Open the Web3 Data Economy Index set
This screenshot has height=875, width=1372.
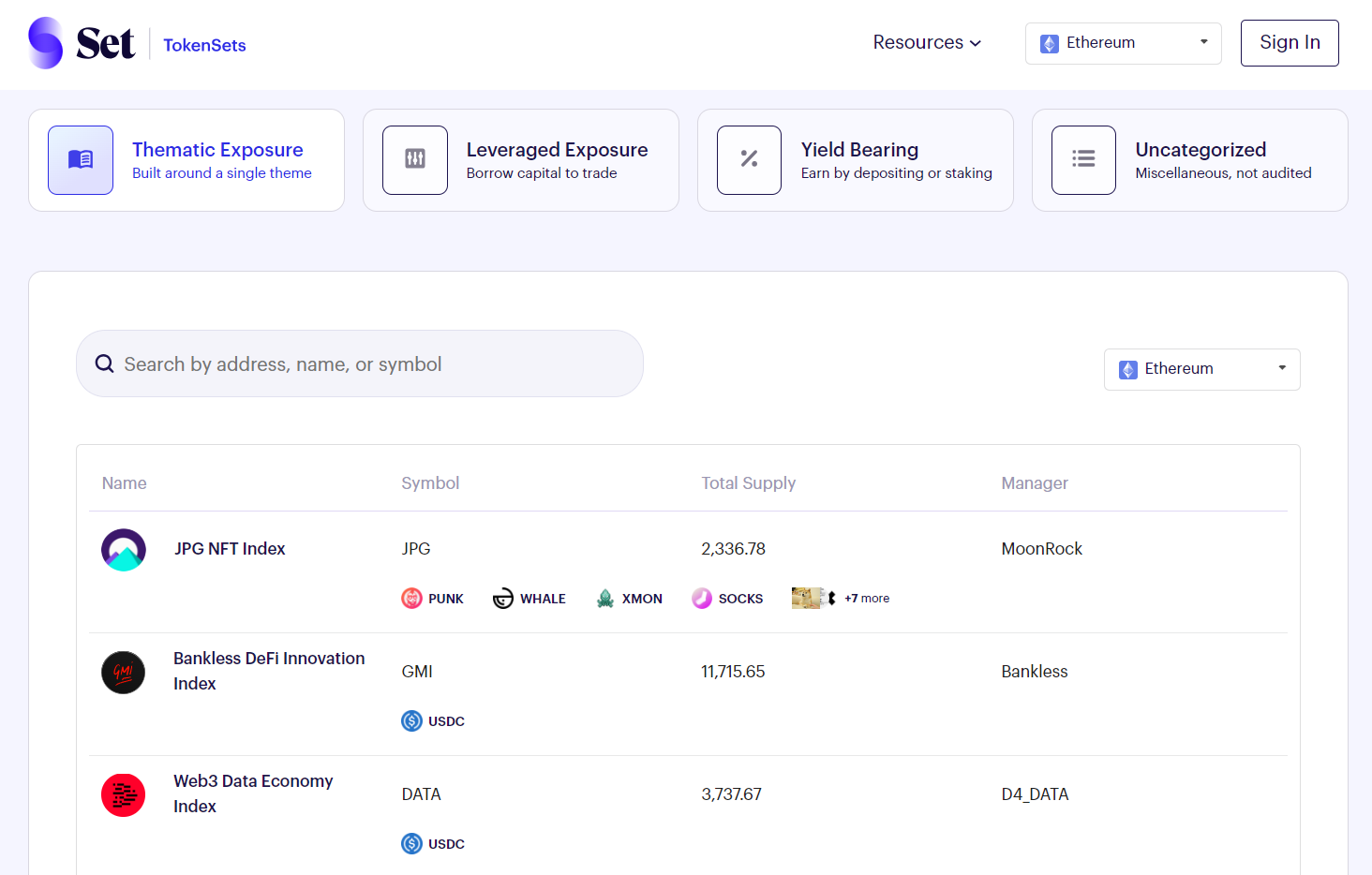click(253, 793)
